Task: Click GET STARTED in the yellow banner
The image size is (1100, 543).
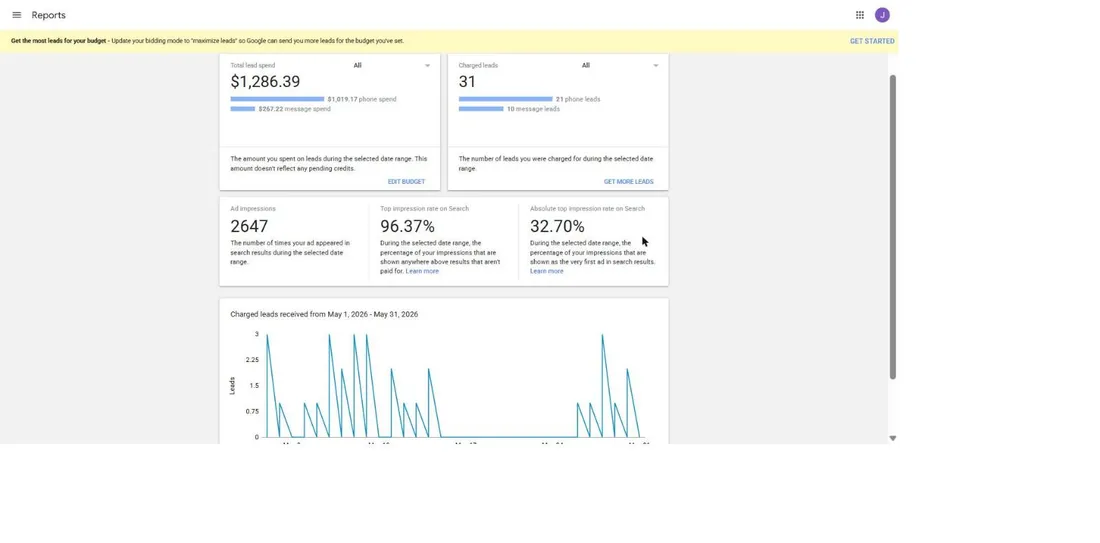Action: (x=872, y=41)
